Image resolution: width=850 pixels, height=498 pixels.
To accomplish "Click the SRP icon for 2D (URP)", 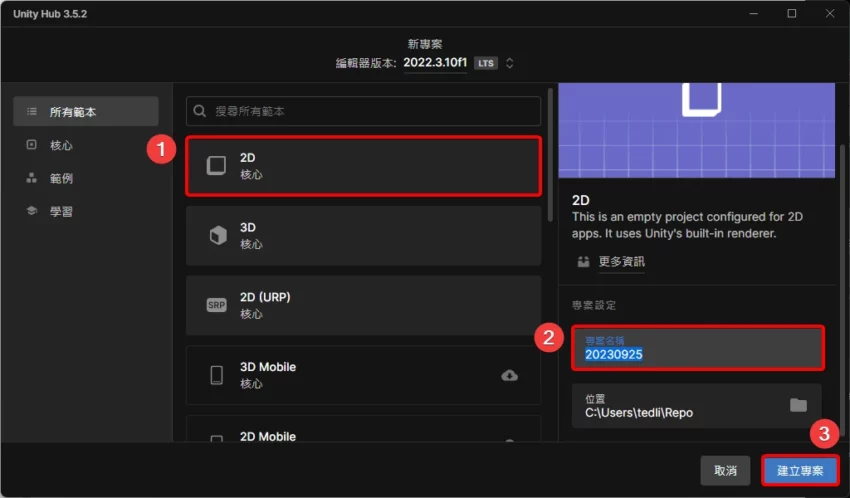I will (216, 306).
